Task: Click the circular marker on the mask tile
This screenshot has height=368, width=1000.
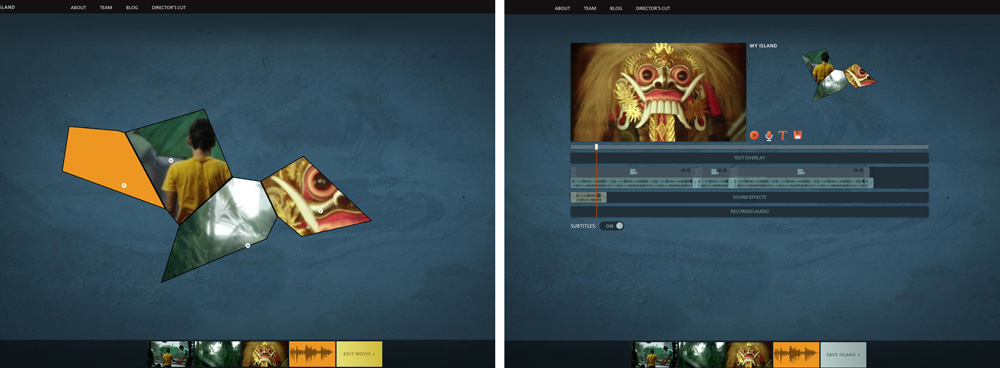Action: point(321,210)
